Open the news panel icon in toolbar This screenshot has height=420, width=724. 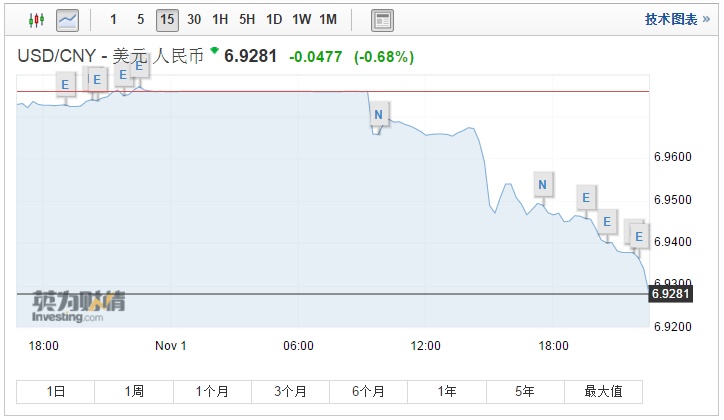point(382,19)
